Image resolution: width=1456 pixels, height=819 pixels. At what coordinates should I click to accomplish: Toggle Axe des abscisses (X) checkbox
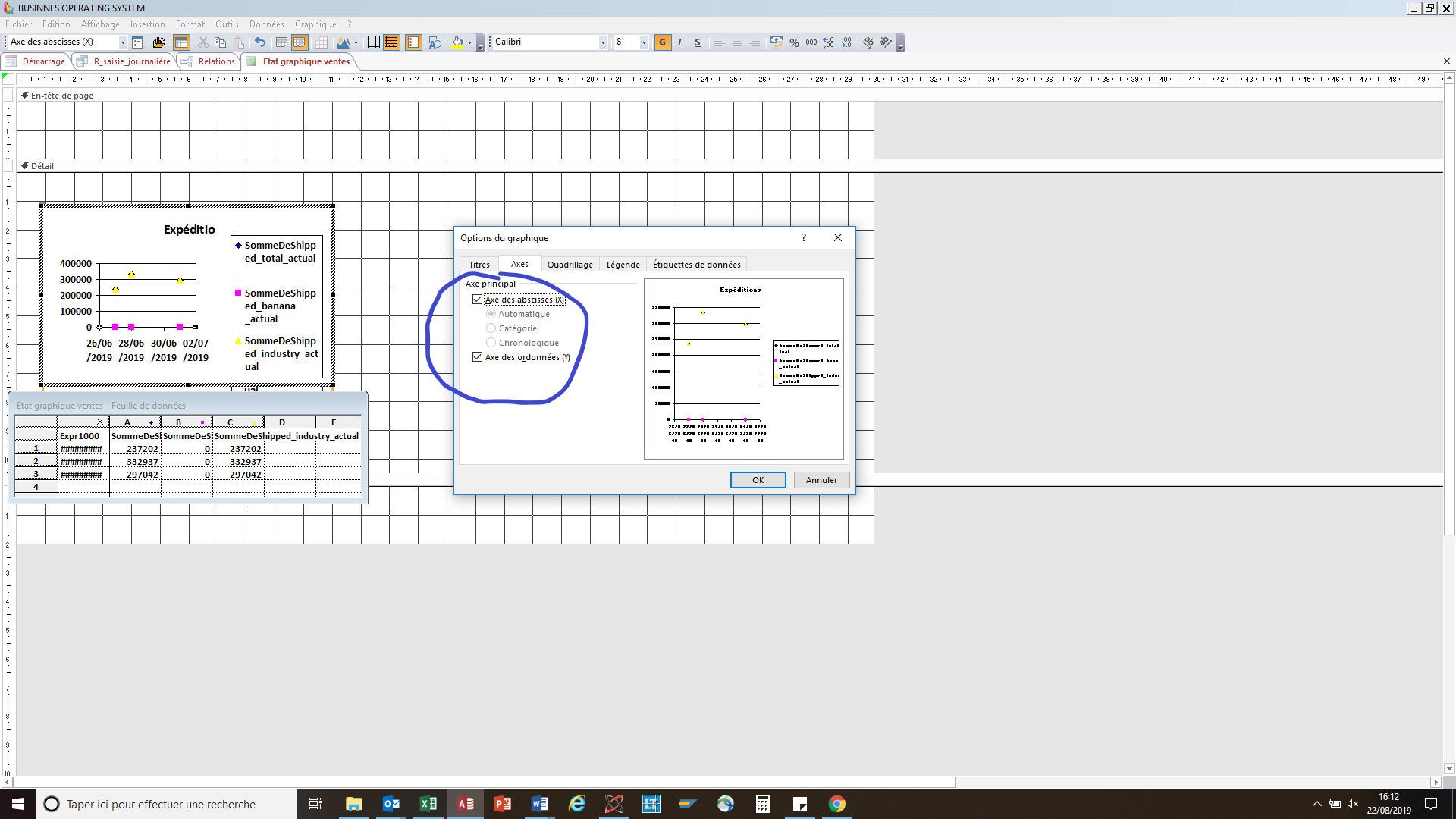[477, 299]
